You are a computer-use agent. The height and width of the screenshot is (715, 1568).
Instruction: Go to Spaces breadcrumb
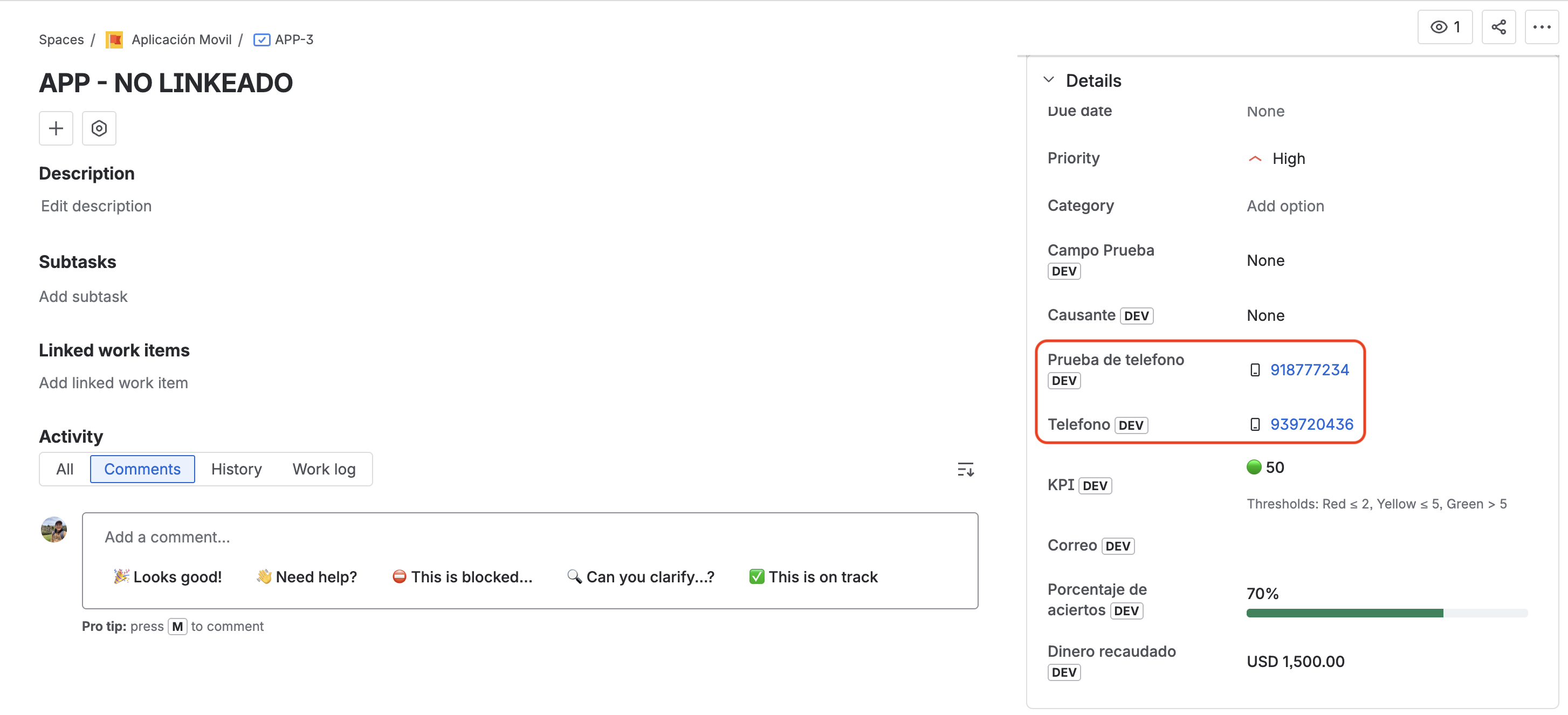(x=61, y=40)
